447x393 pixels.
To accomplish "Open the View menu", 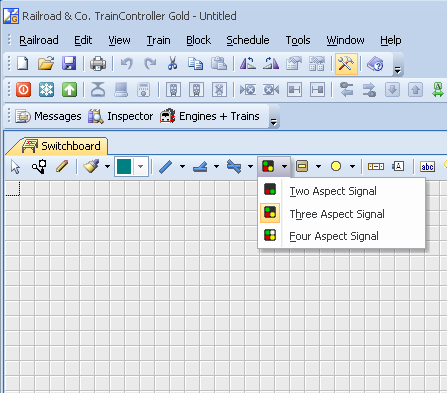I will click(x=119, y=40).
